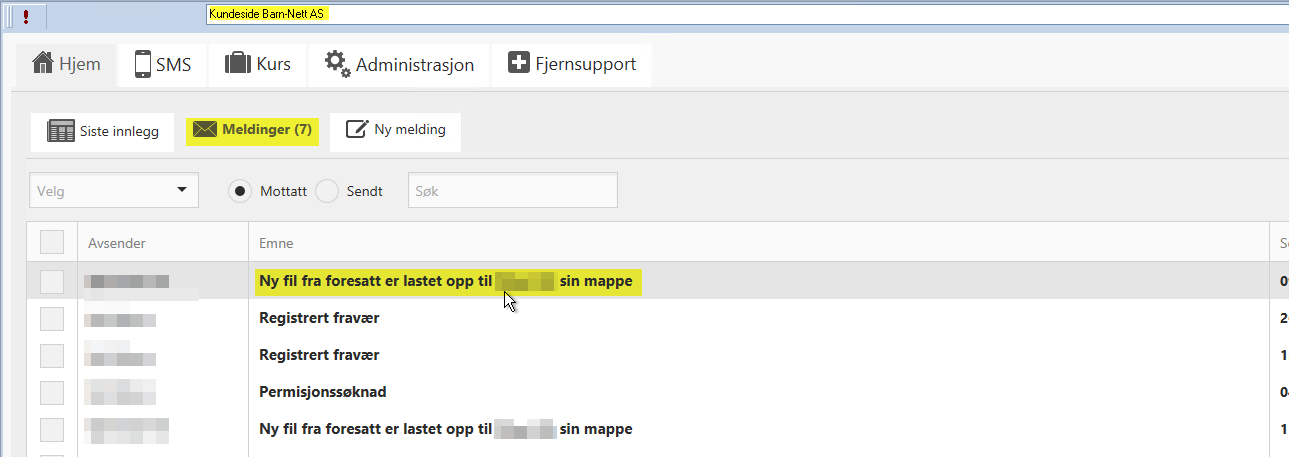
Task: Click the Søk search field
Action: [x=512, y=190]
